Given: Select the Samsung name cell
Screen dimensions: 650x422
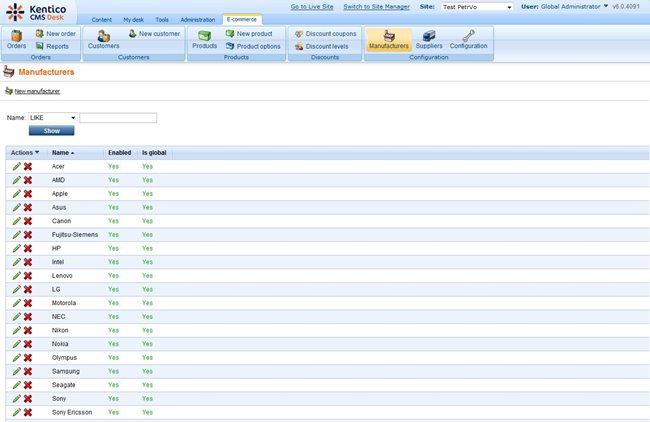Looking at the screenshot, I should (x=66, y=371).
